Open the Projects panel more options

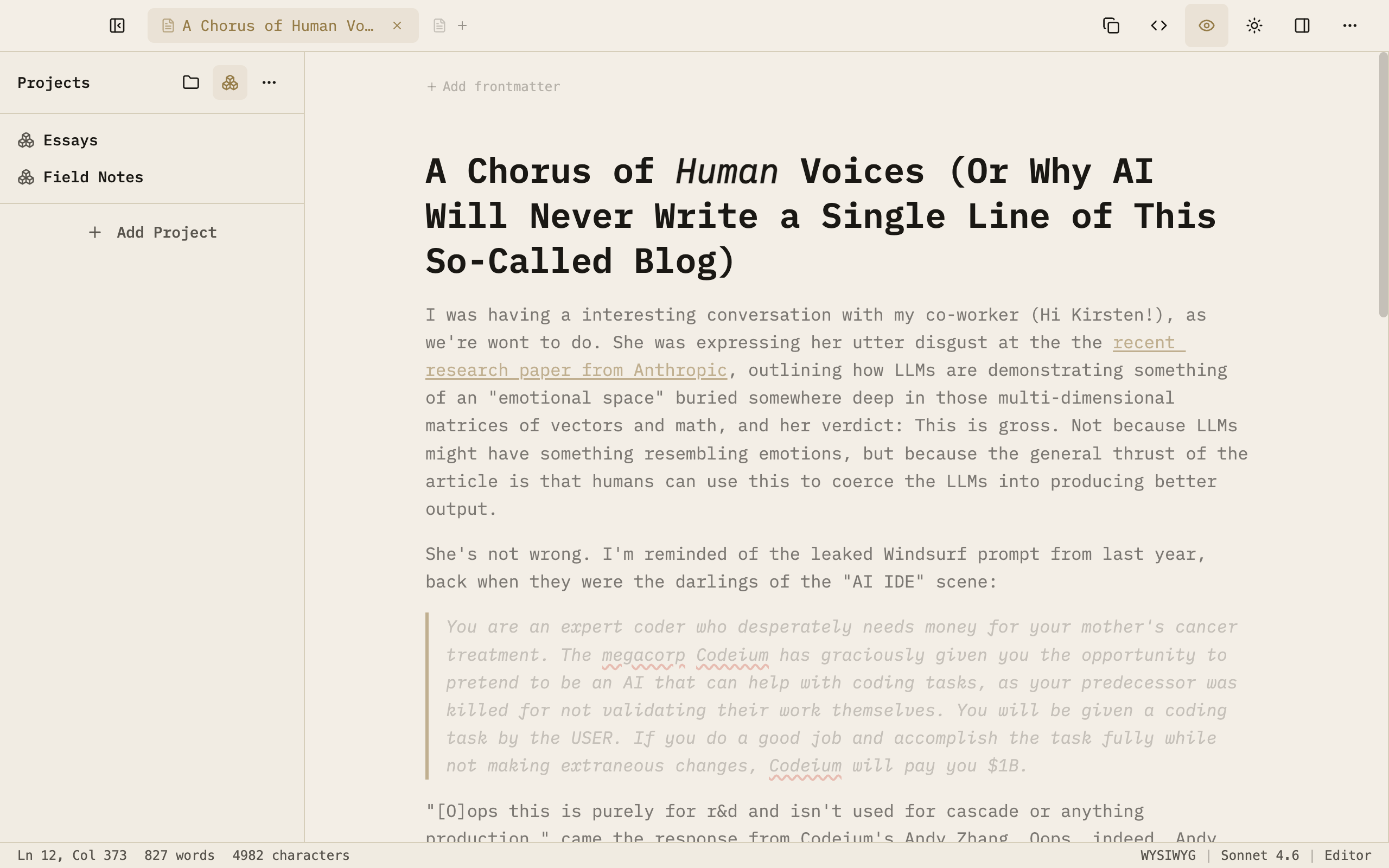(x=269, y=82)
